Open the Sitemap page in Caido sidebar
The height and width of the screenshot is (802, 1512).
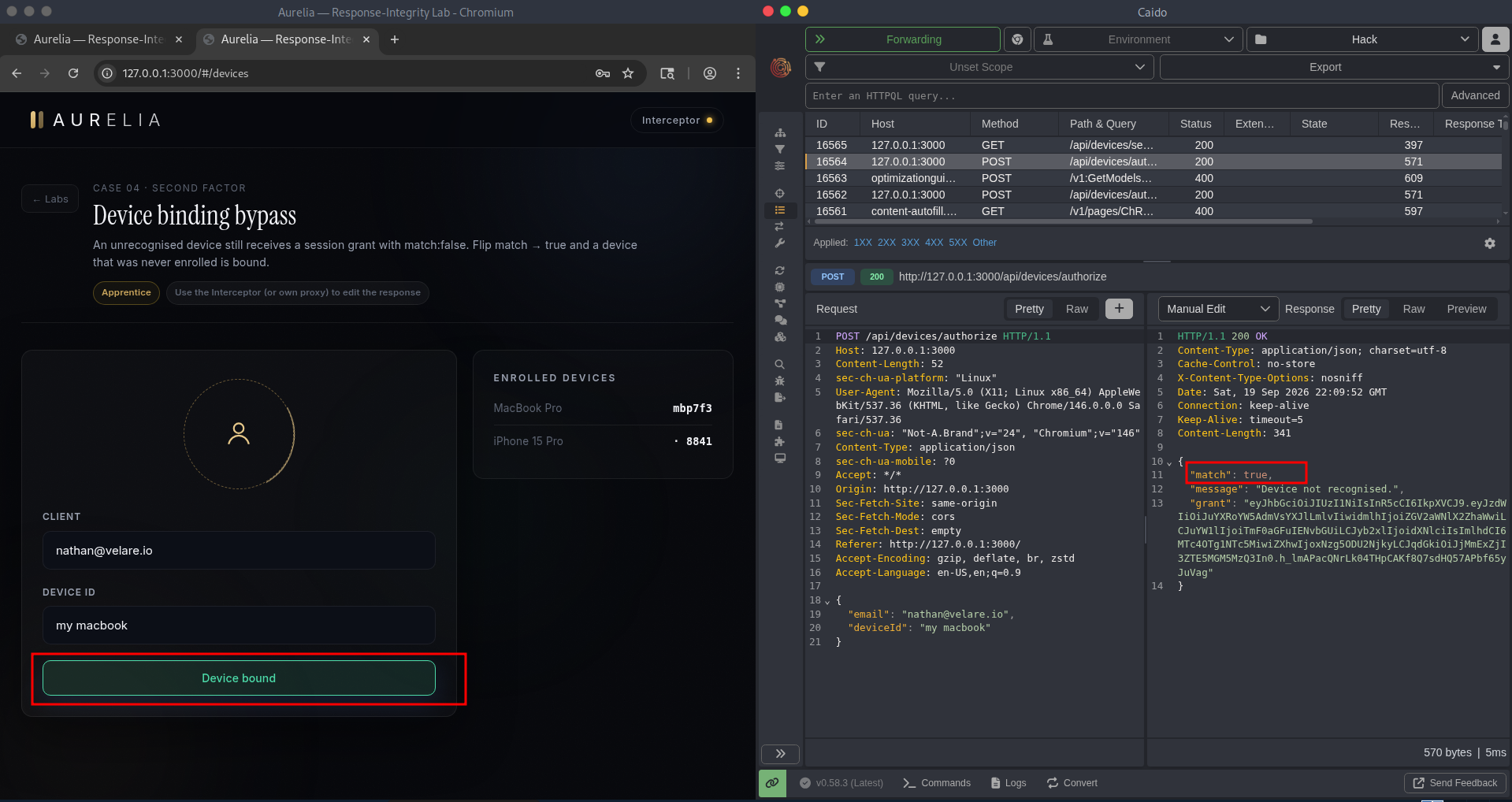coord(780,132)
